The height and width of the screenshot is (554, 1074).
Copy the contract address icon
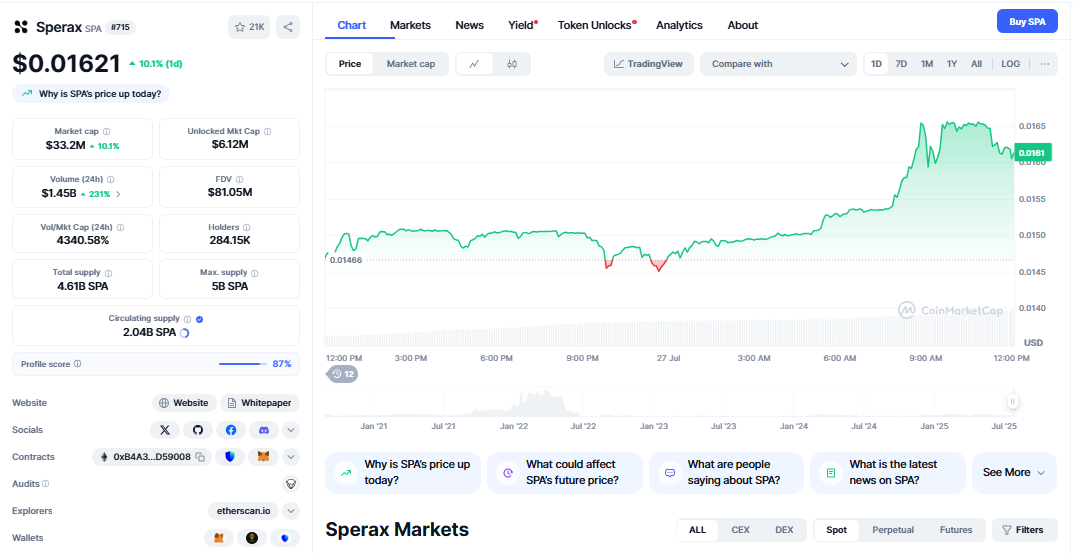pyautogui.click(x=200, y=457)
